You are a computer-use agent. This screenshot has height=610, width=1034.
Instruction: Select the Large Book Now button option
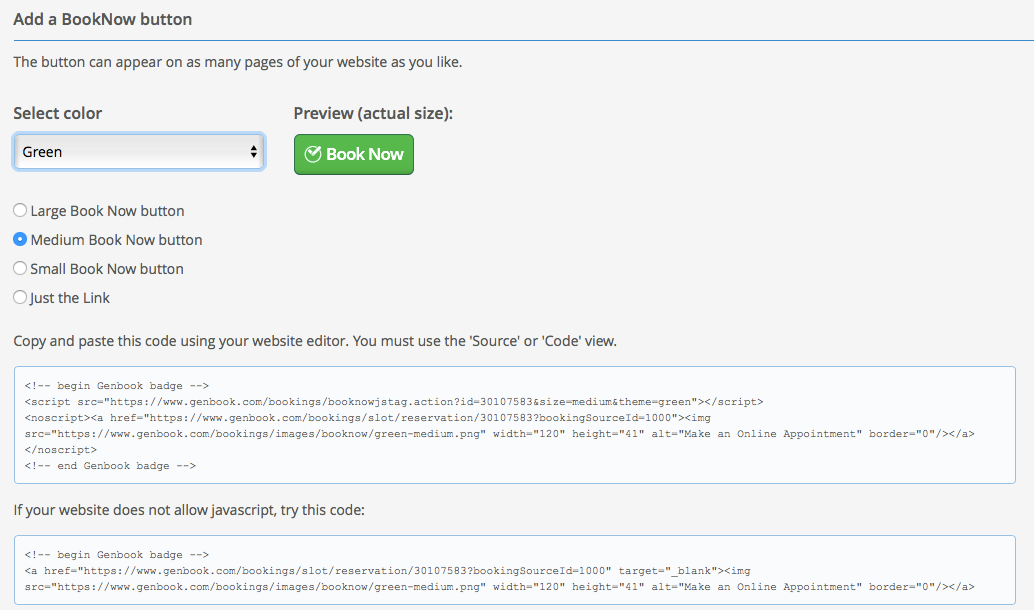[19, 210]
